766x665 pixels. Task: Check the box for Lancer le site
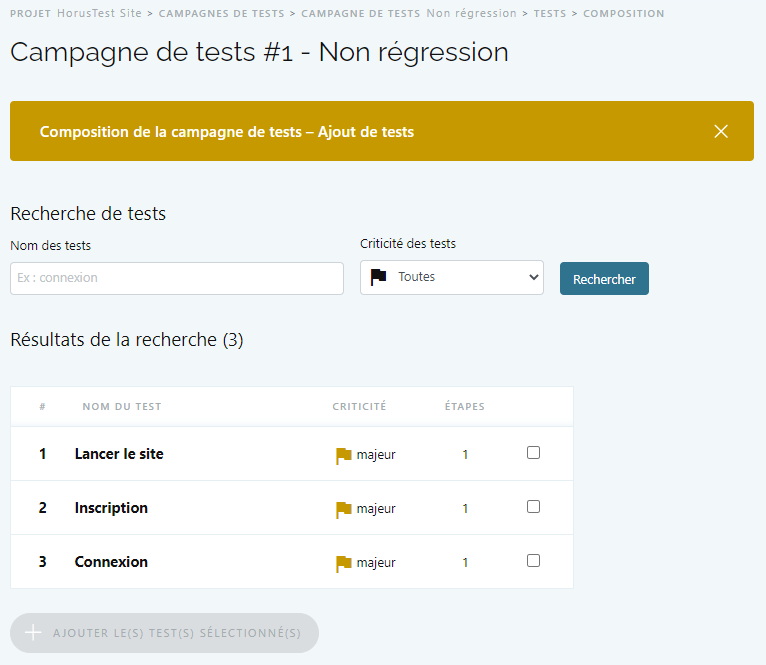point(533,453)
